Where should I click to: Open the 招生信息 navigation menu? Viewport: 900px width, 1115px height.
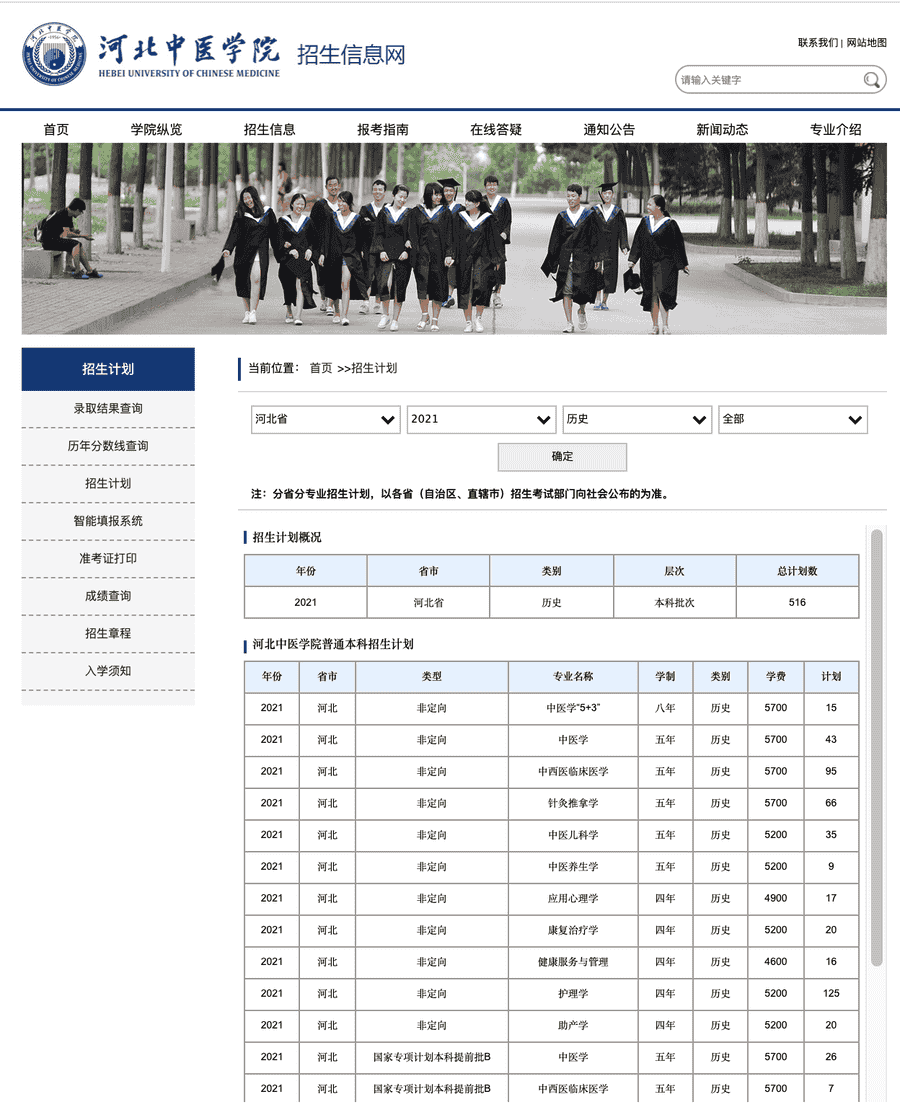tap(270, 129)
